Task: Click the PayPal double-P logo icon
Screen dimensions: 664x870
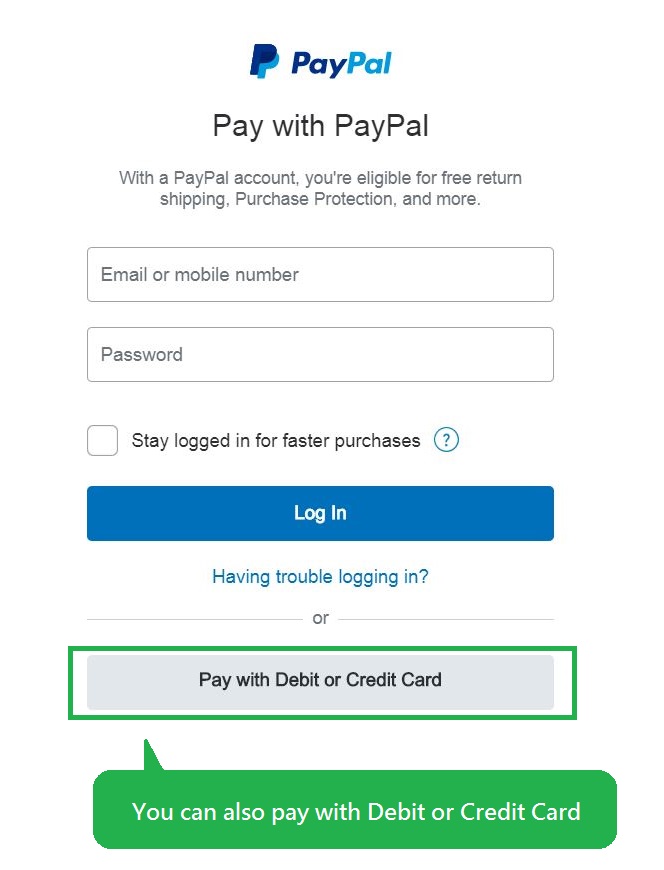Action: pyautogui.click(x=264, y=61)
